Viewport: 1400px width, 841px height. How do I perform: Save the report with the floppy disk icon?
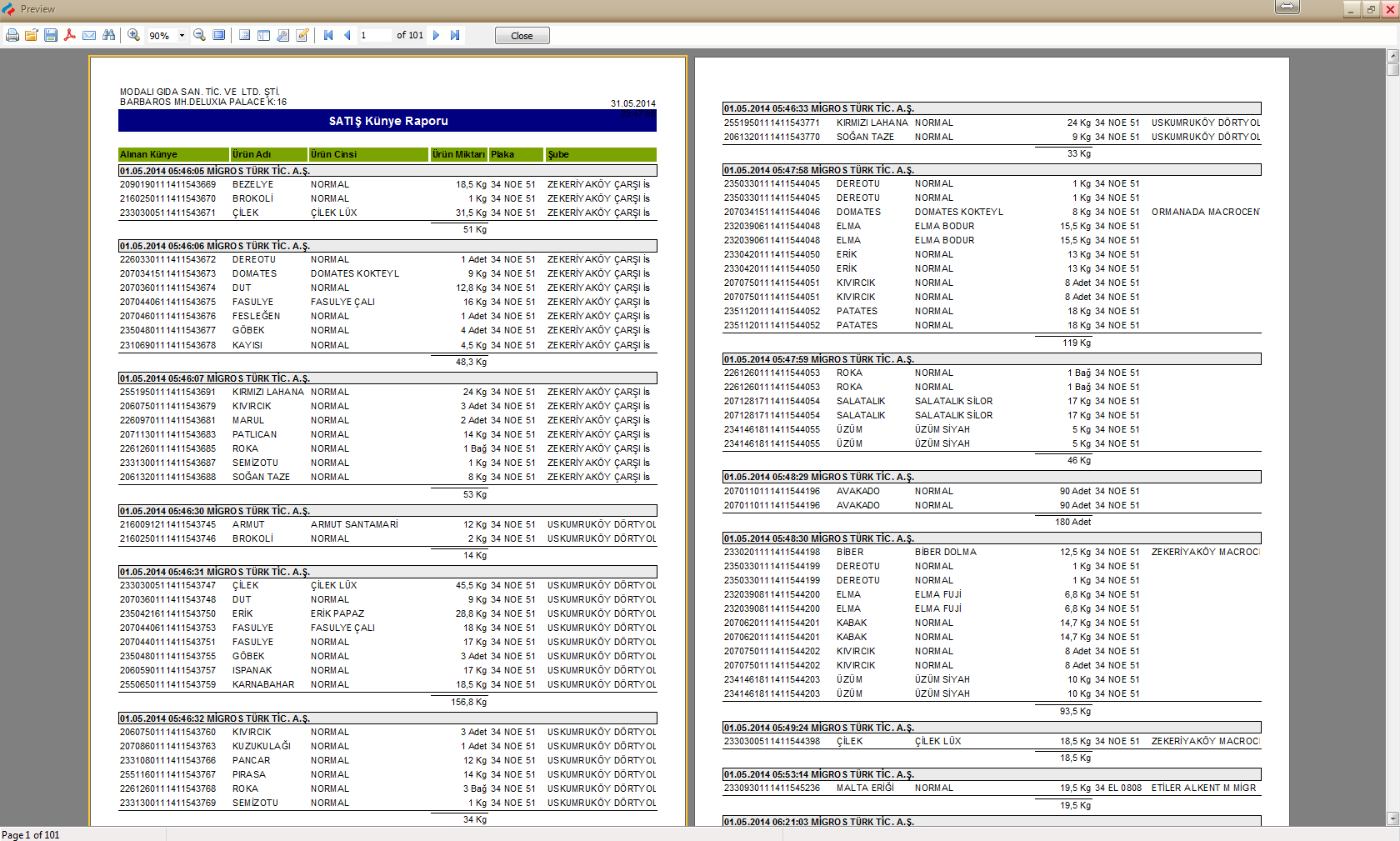coord(51,35)
